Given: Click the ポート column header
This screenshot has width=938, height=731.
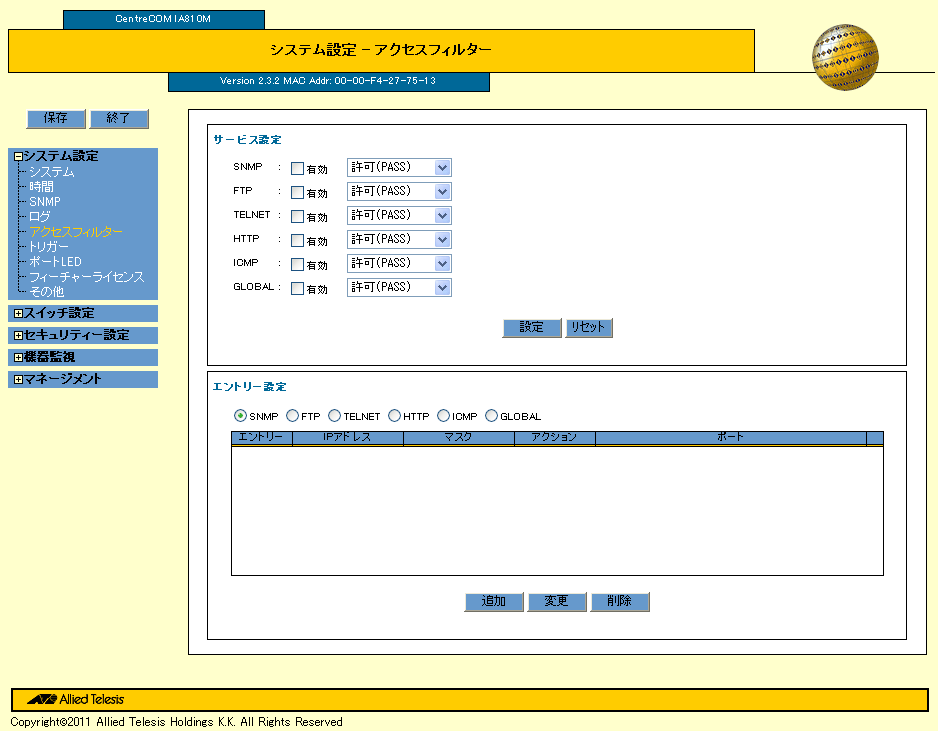Looking at the screenshot, I should [x=730, y=438].
